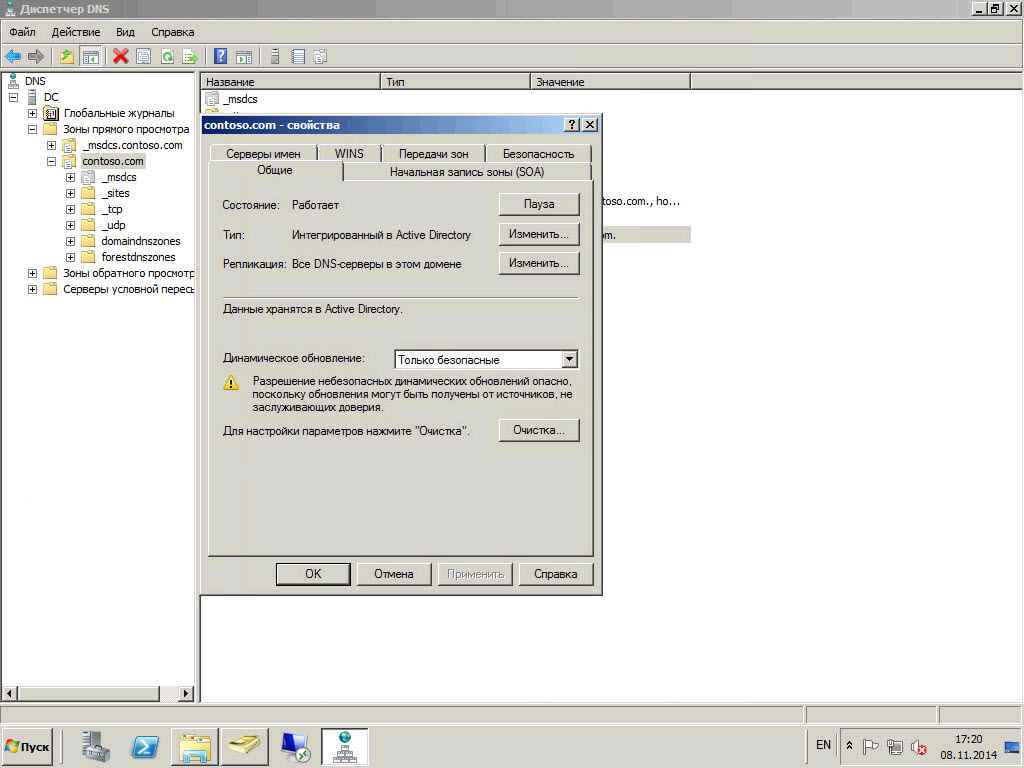Select the domaindnszones tree item

(x=140, y=241)
